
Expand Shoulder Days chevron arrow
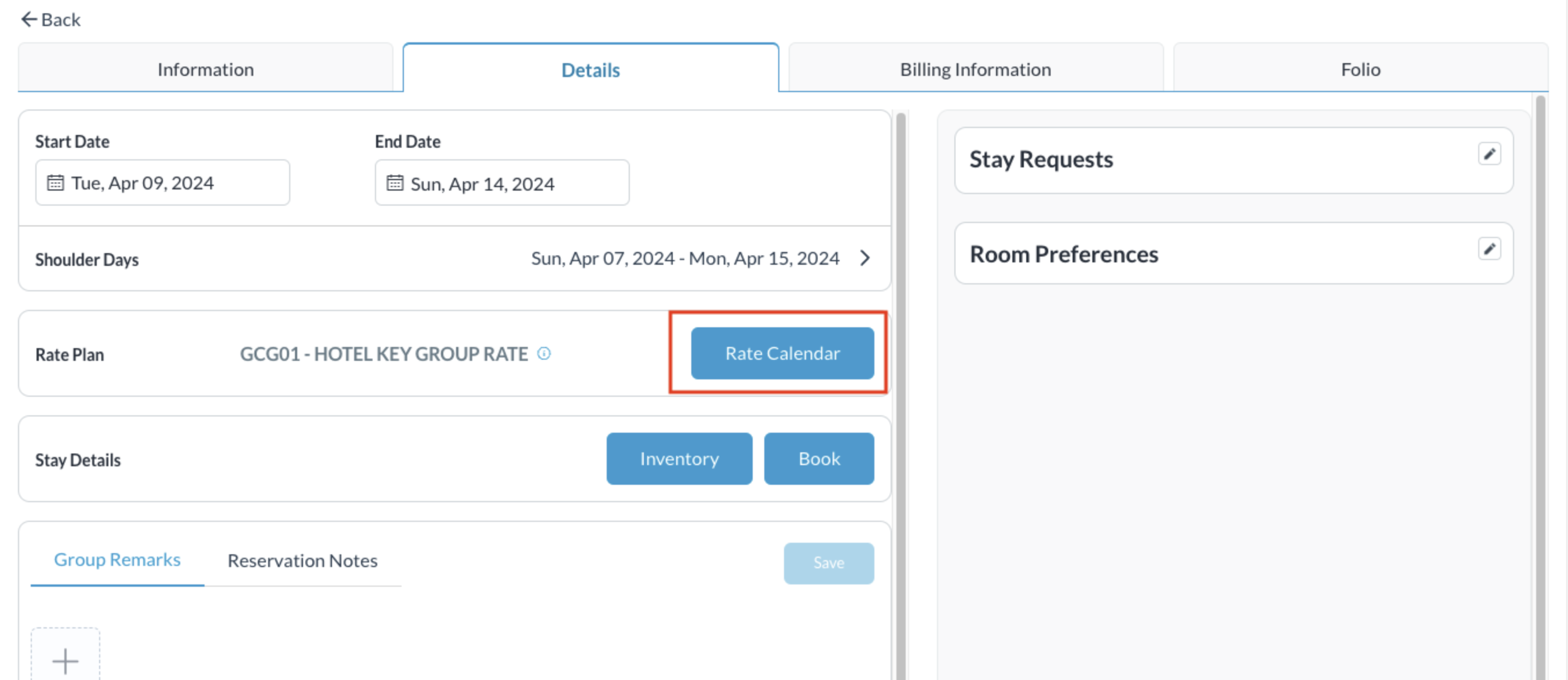(865, 258)
